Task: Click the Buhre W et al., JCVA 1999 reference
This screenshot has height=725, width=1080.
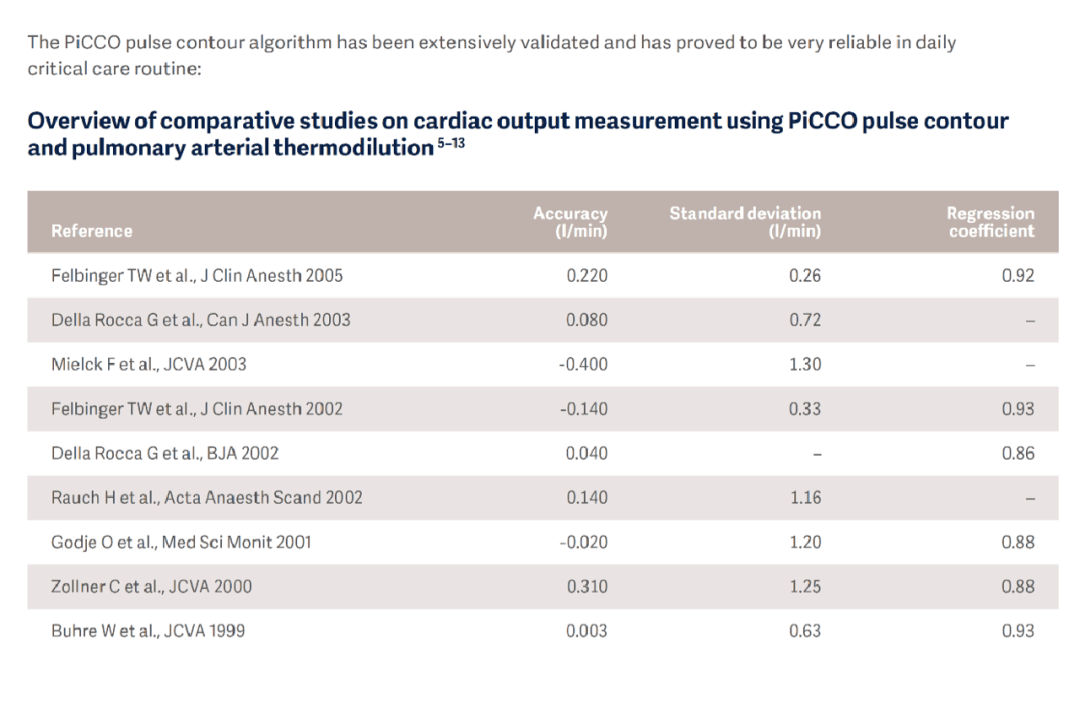Action: pyautogui.click(x=148, y=631)
